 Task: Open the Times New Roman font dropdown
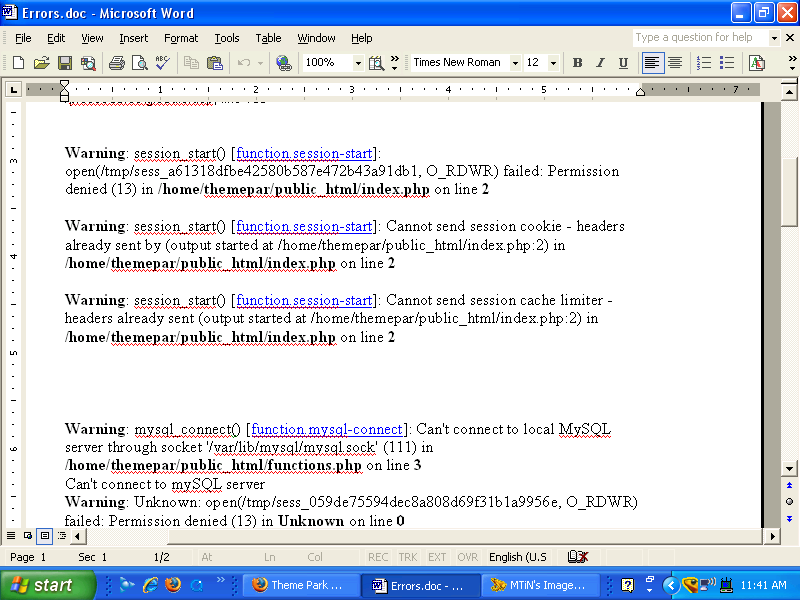coord(515,63)
